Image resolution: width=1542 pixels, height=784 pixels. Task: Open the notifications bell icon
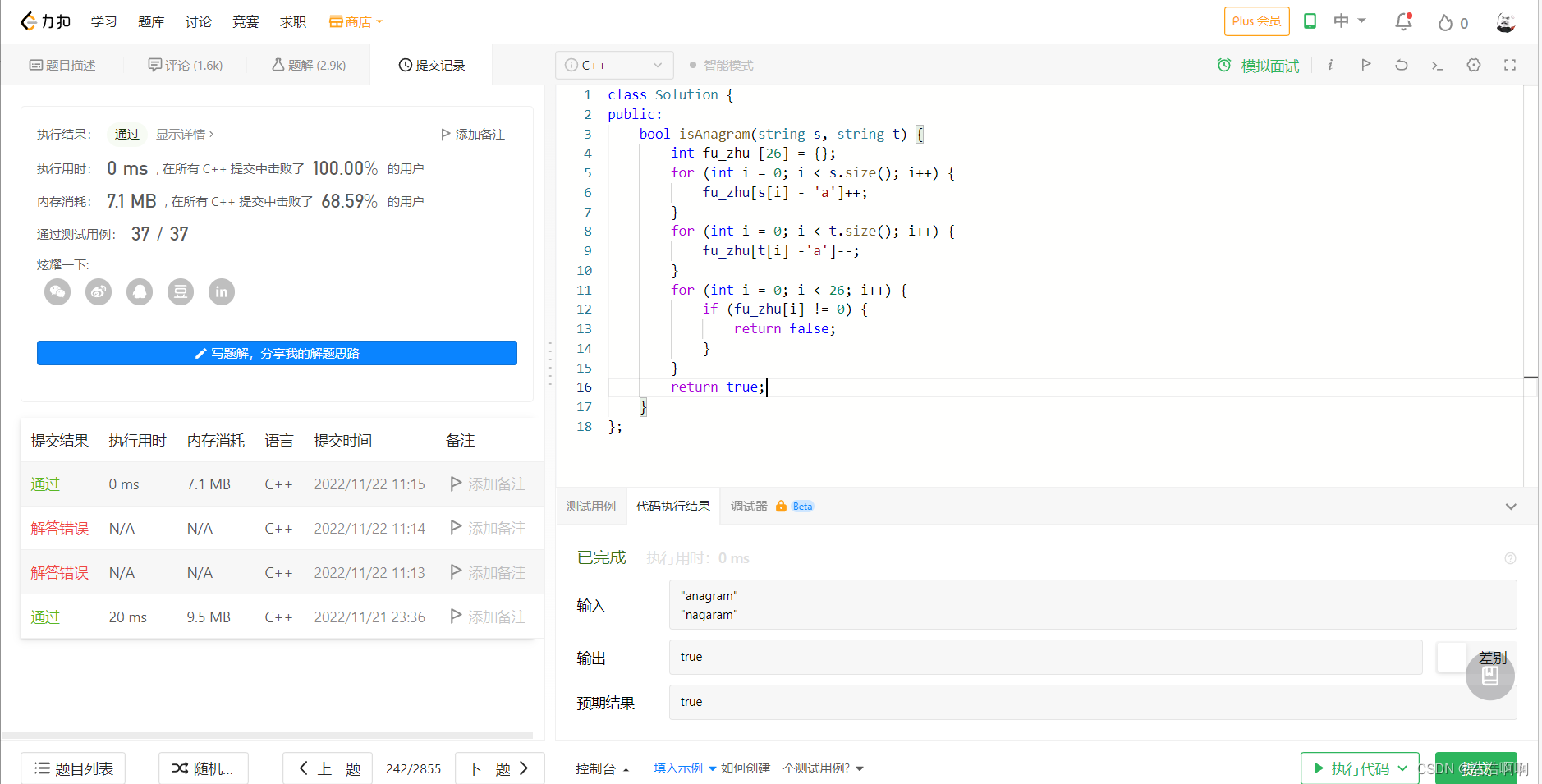(1403, 22)
